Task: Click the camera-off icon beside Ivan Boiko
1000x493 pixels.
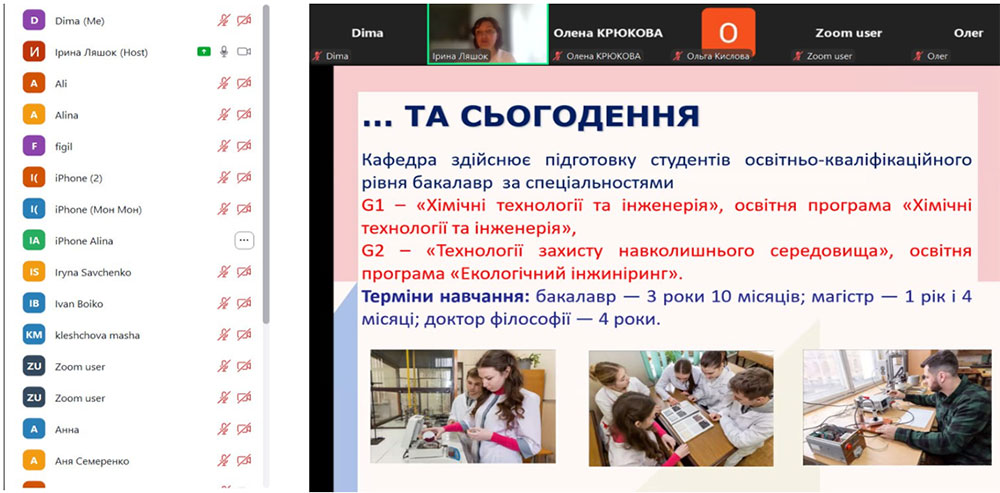Action: pyautogui.click(x=244, y=303)
